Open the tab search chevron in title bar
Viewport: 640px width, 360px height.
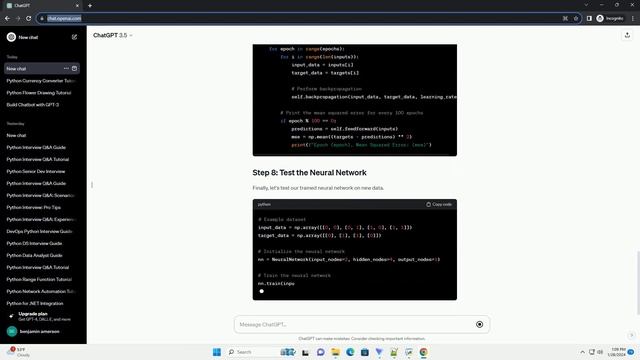586,5
